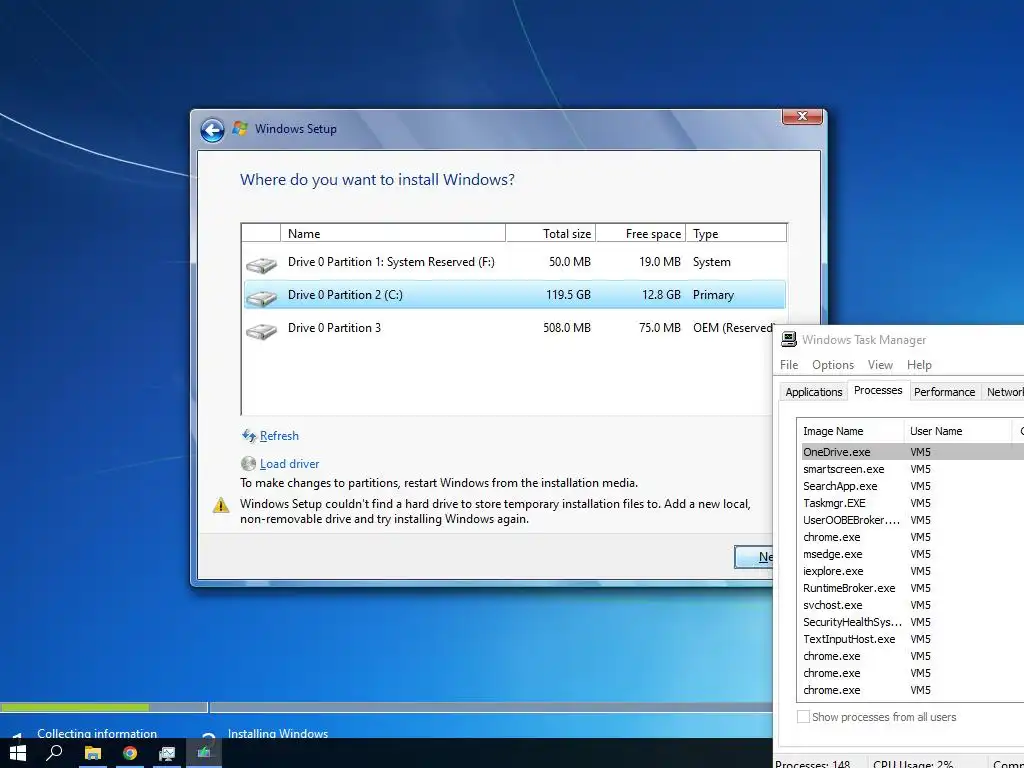This screenshot has width=1024, height=768.
Task: Click the drive icon for Partition 1 System Reserved
Action: click(x=261, y=264)
